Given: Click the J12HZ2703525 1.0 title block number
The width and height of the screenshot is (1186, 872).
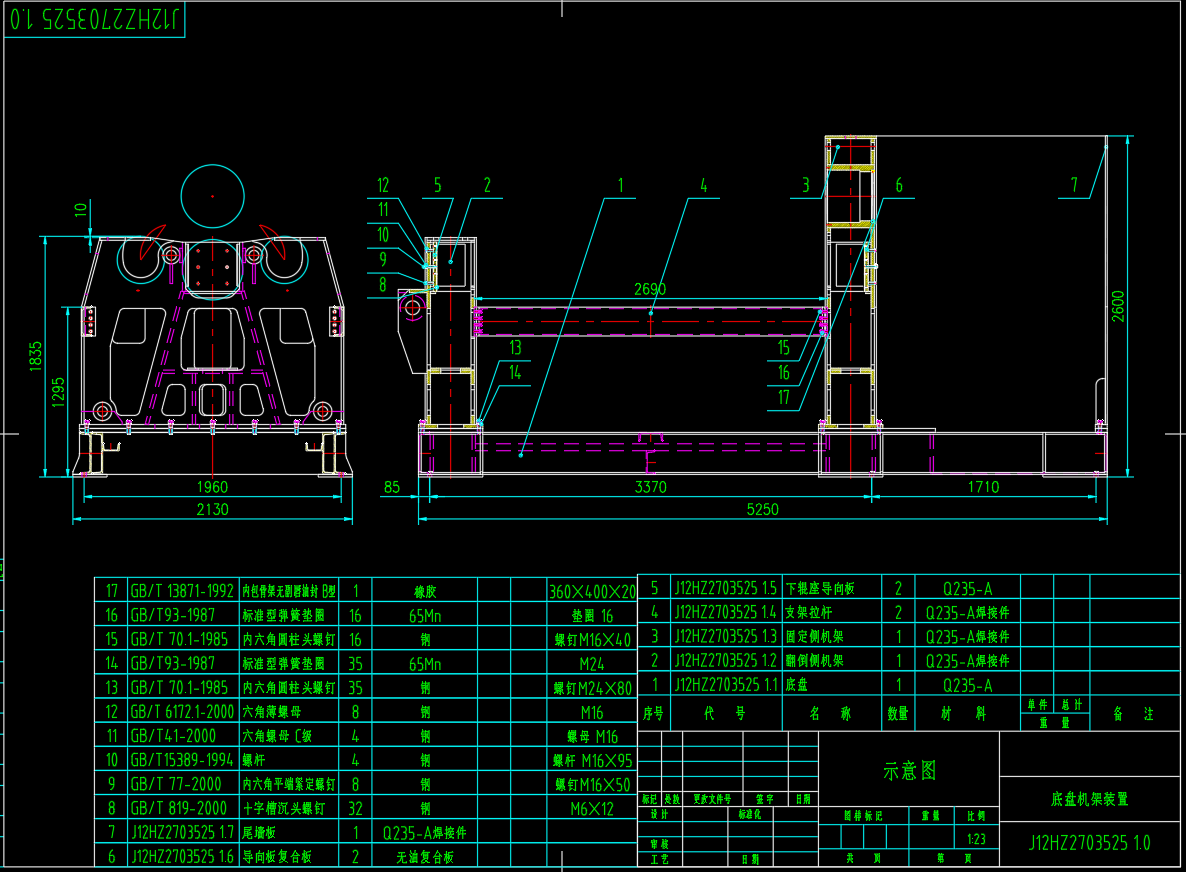Looking at the screenshot, I should point(1089,843).
